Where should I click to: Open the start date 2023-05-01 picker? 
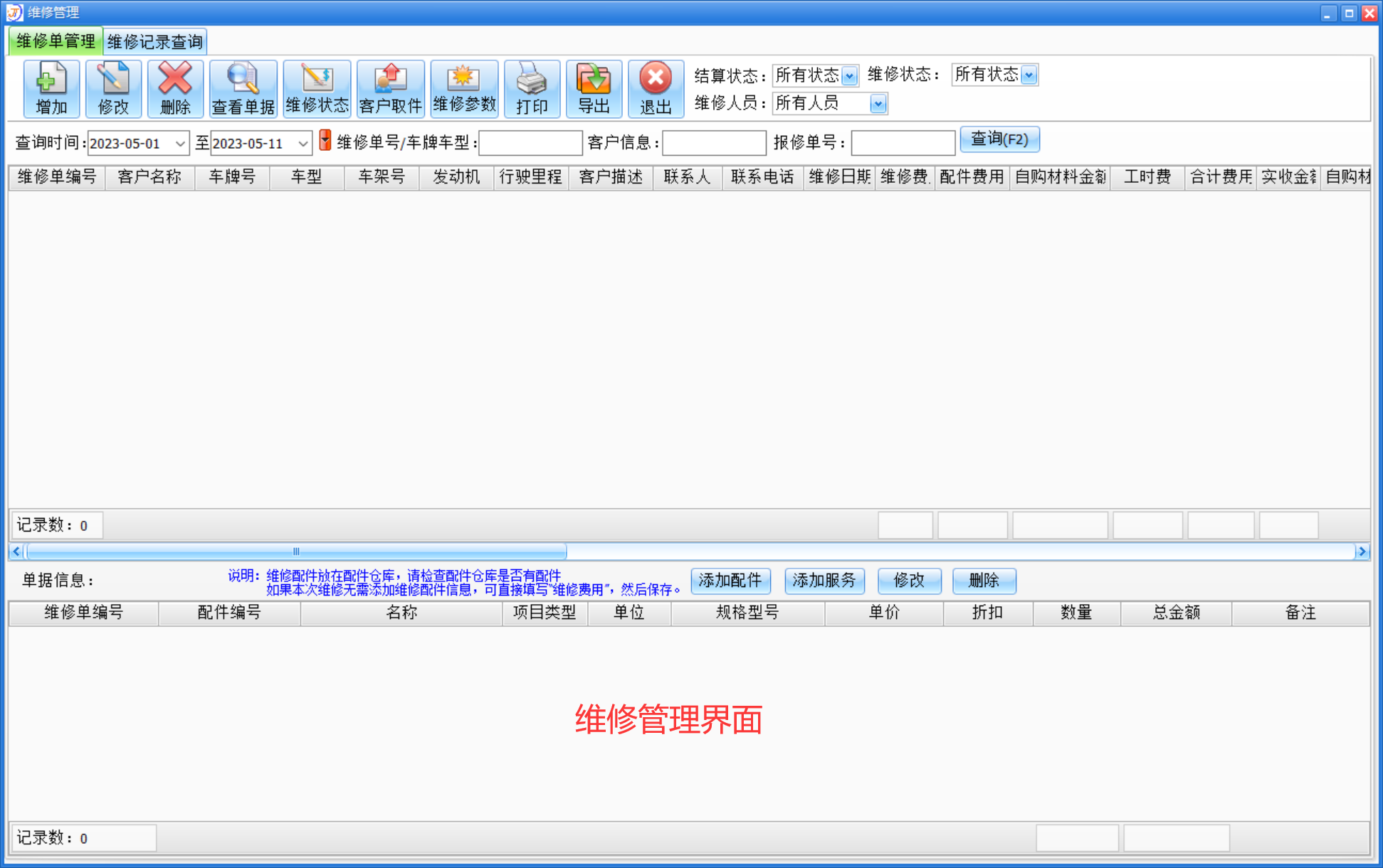[180, 144]
